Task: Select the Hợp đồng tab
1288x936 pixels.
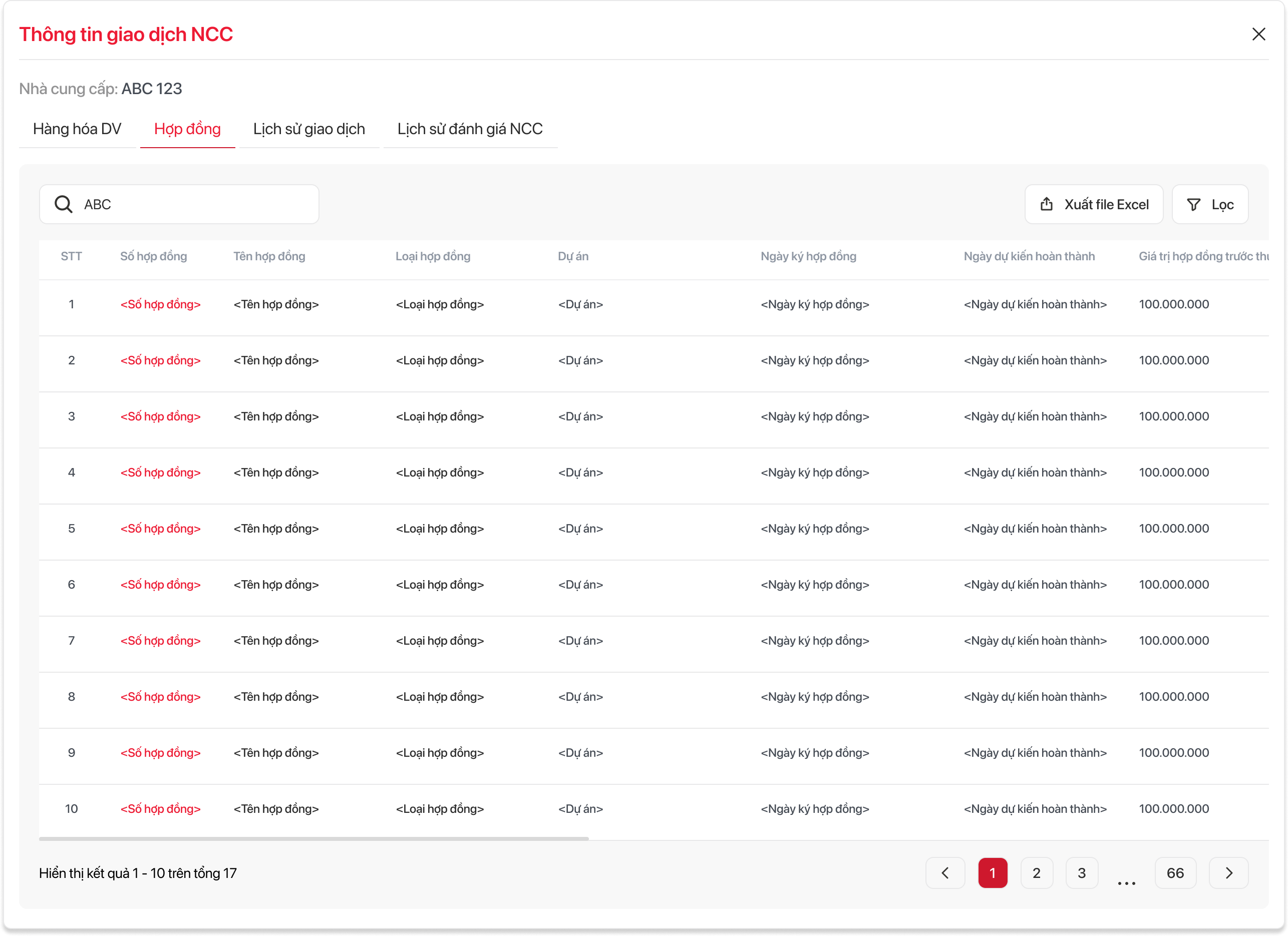Action: [187, 129]
